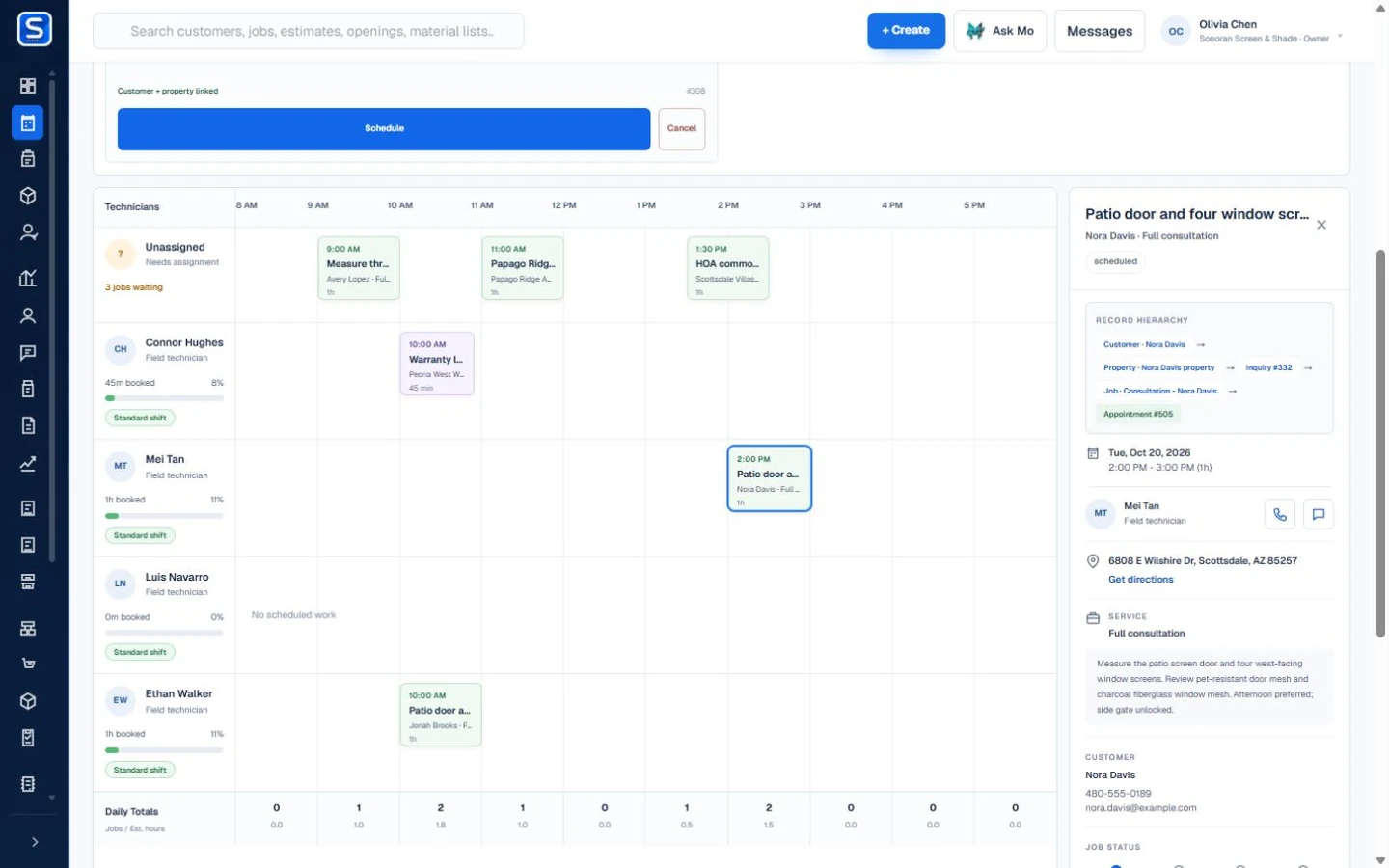Open the 11:00 AM Papago Ridge appointment
Image resolution: width=1389 pixels, height=868 pixels.
click(523, 268)
